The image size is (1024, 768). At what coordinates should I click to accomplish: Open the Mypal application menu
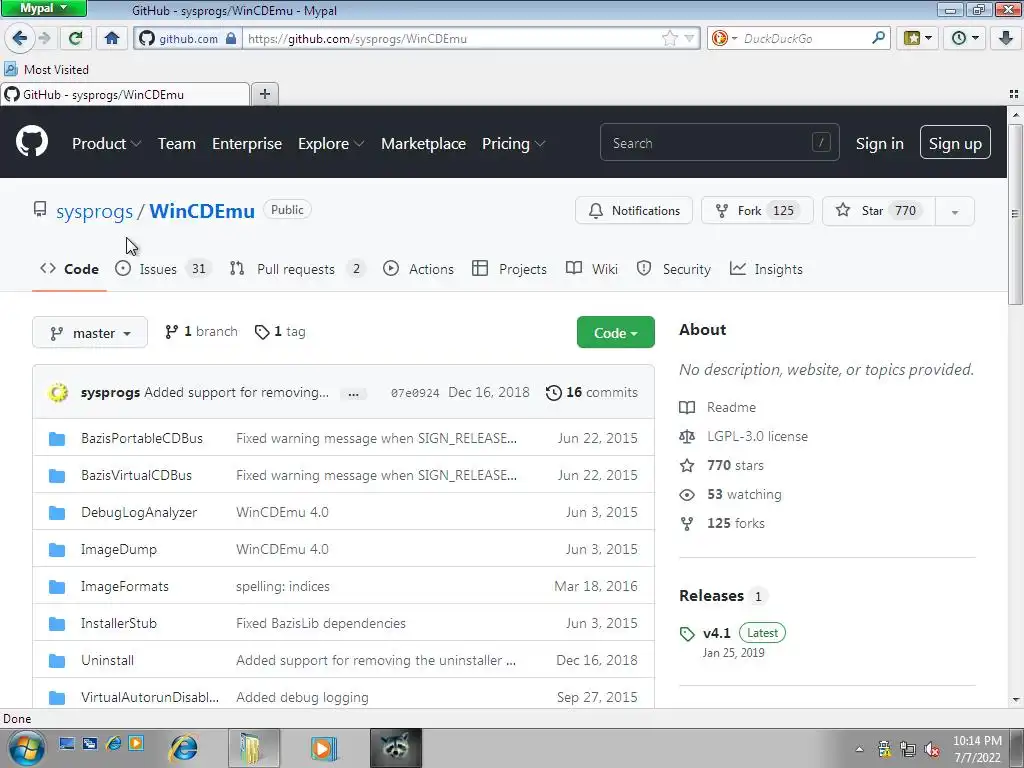pyautogui.click(x=43, y=8)
